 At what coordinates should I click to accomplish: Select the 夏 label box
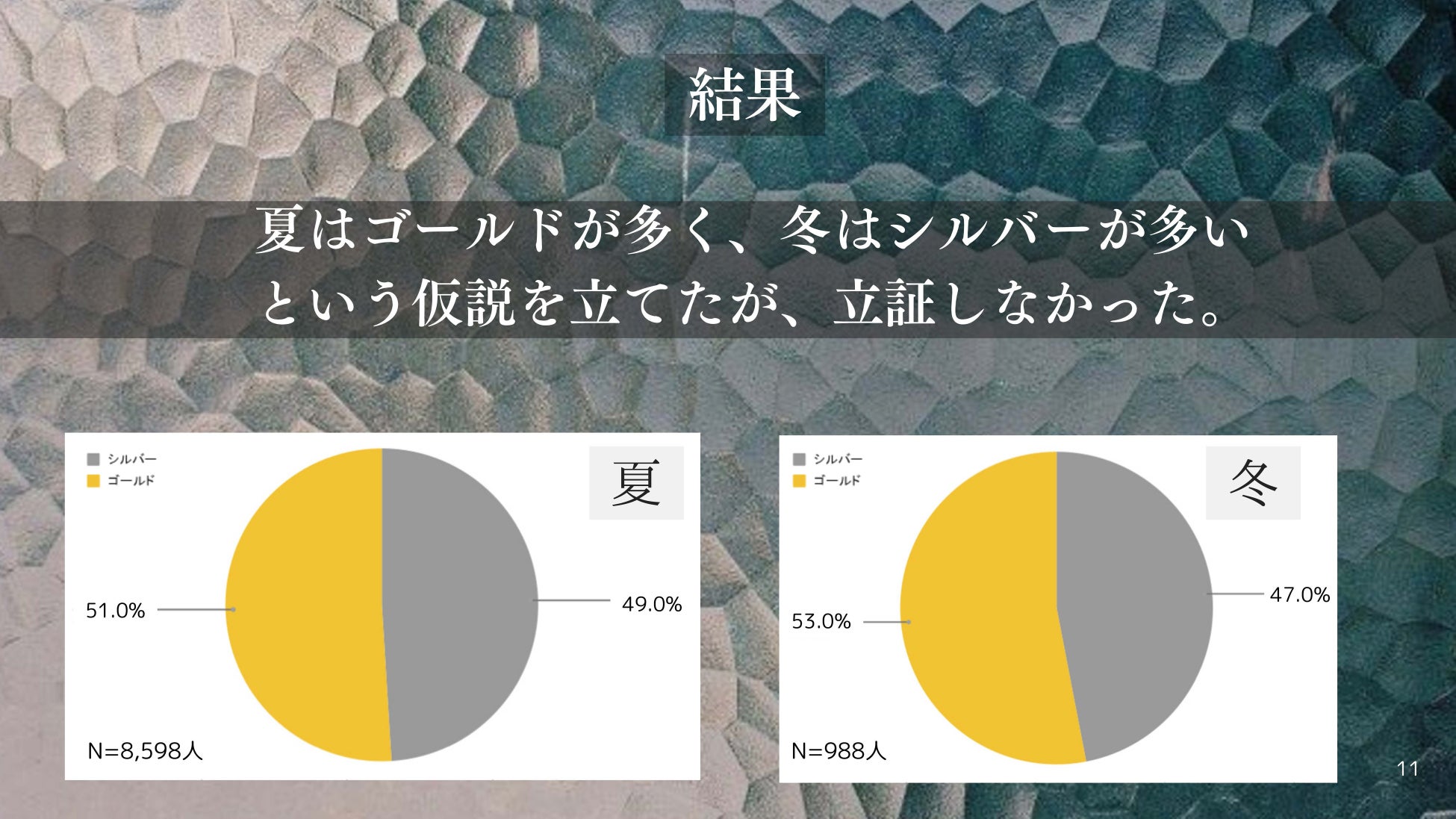pyautogui.click(x=636, y=483)
